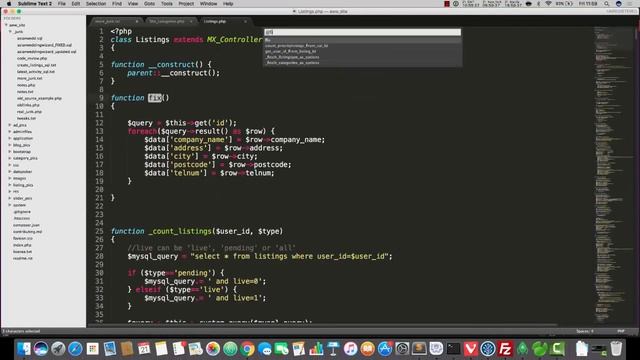This screenshot has width=640, height=360.
Task: Open FaceTime app in the dock
Action: point(282,349)
